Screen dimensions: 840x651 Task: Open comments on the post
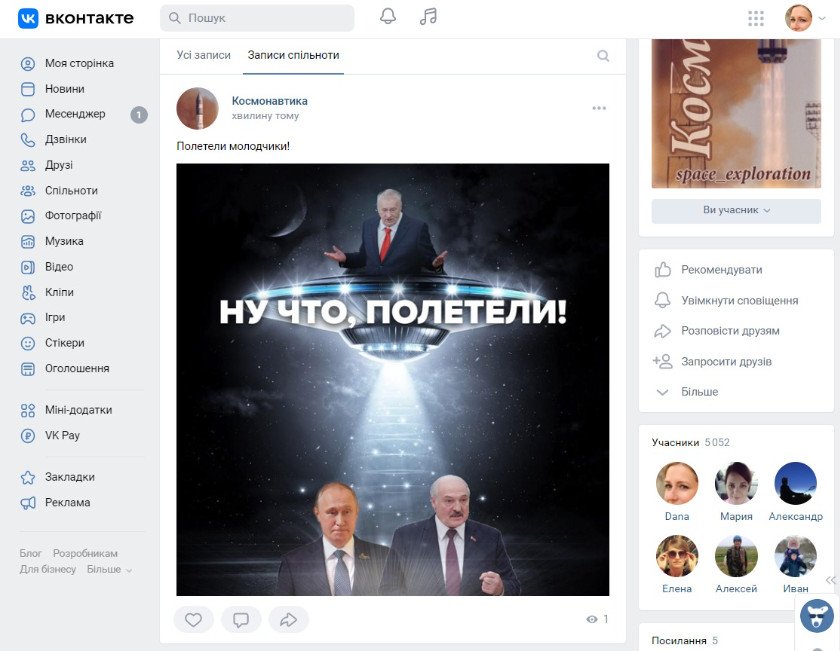[x=241, y=620]
